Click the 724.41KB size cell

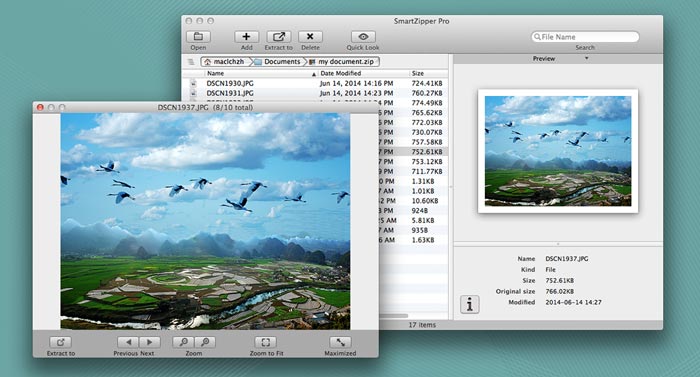click(x=427, y=83)
